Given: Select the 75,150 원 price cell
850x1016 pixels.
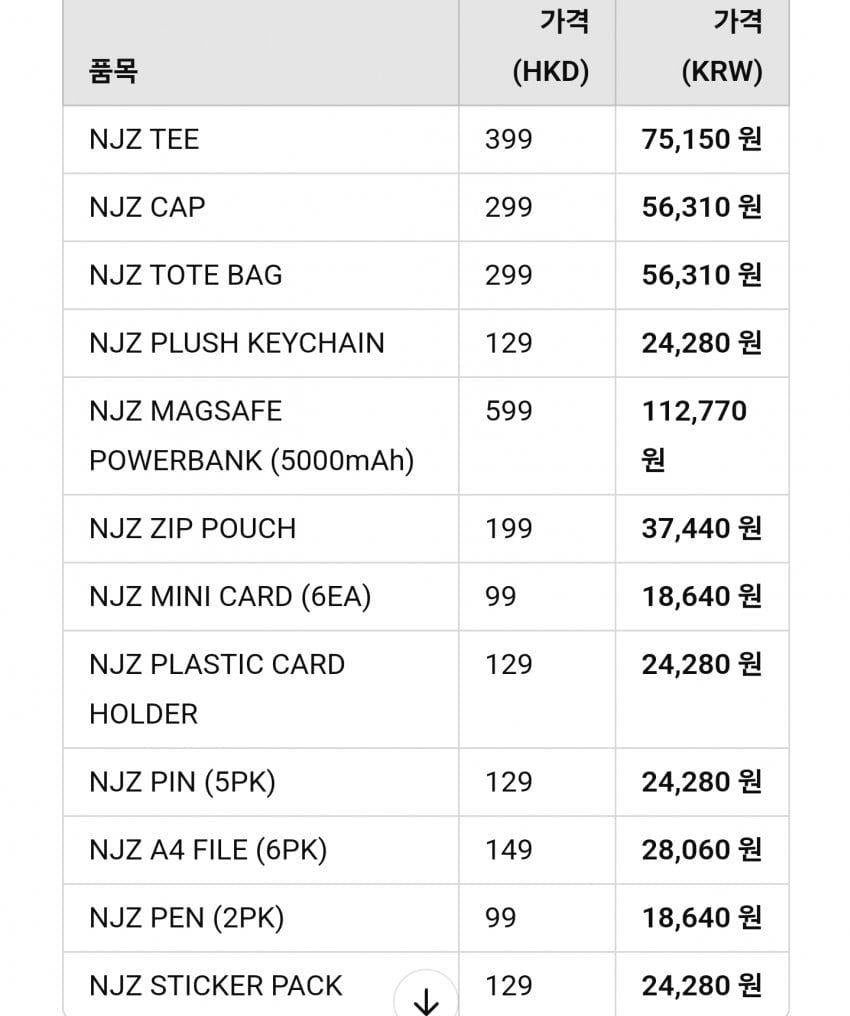Looking at the screenshot, I should click(x=701, y=139).
